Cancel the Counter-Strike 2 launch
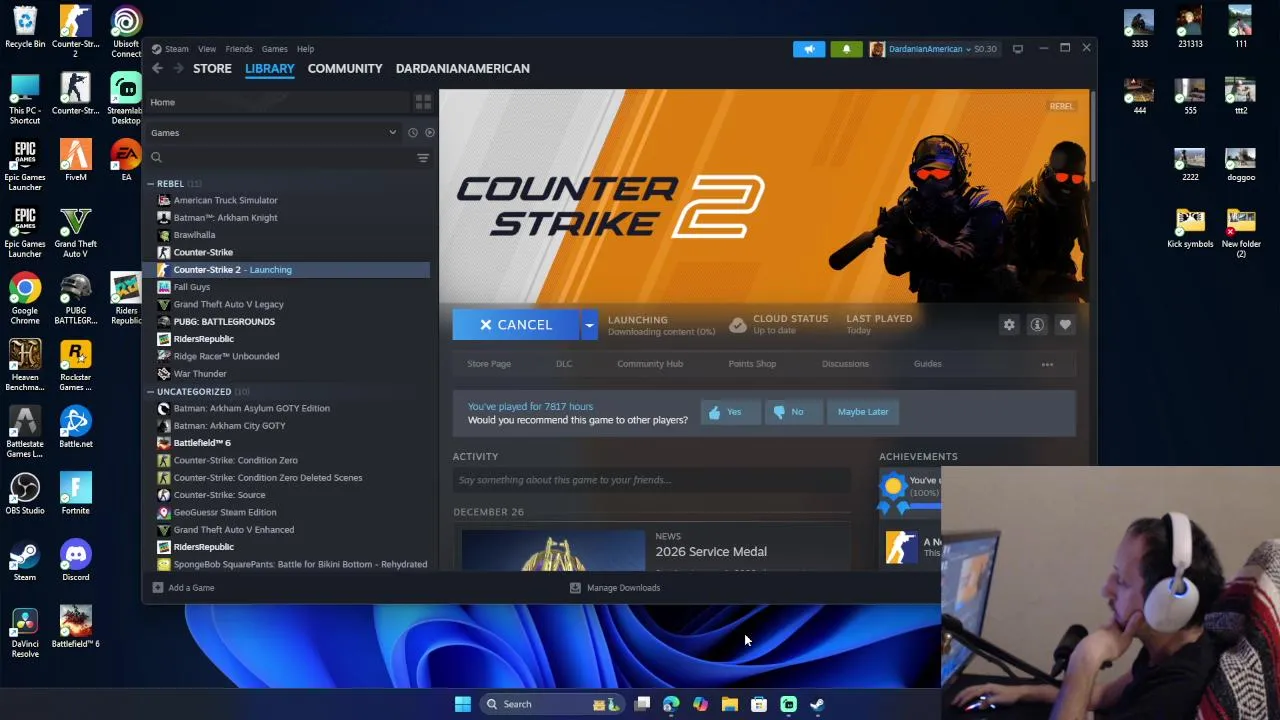Viewport: 1280px width, 720px height. (516, 325)
